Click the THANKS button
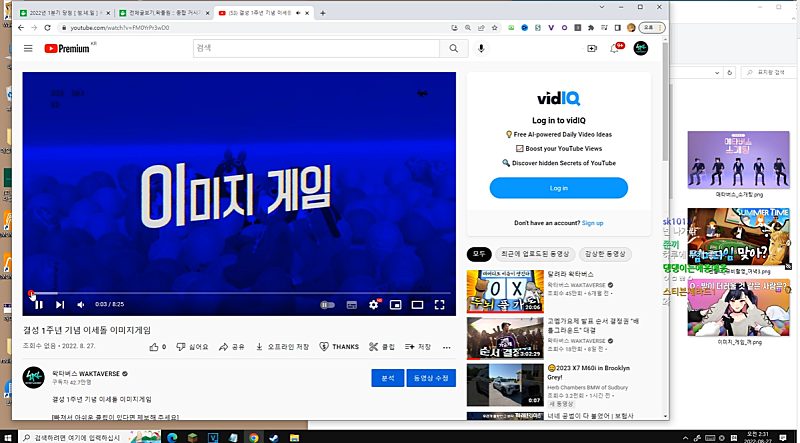The width and height of the screenshot is (800, 443). [339, 347]
